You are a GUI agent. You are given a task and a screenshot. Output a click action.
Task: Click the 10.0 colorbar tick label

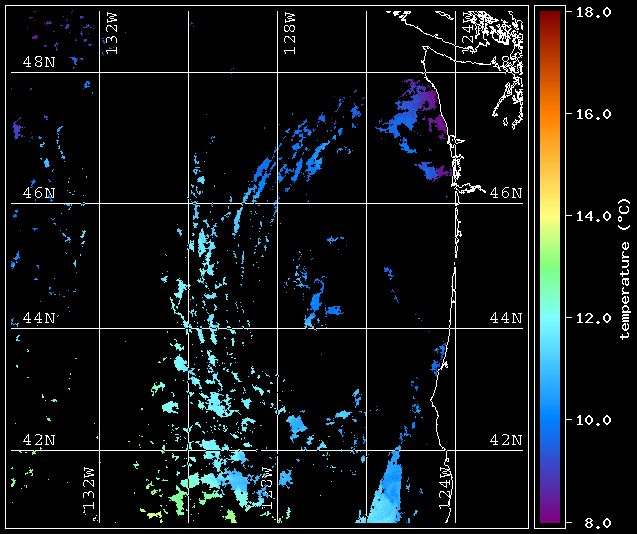588,420
